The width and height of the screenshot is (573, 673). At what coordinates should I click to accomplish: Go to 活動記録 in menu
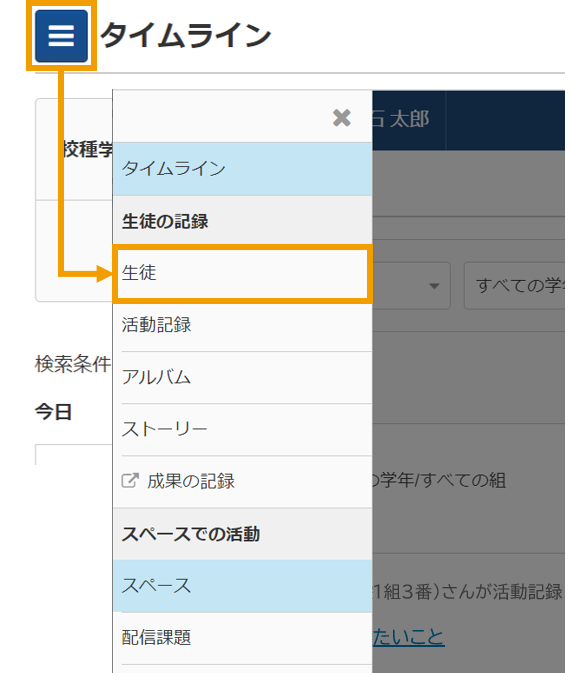[x=243, y=325]
